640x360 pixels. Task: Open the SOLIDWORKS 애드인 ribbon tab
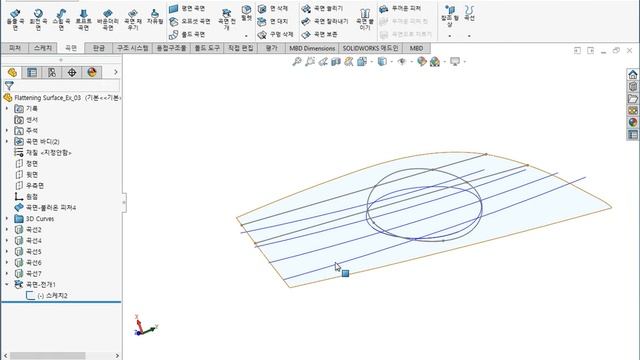point(370,48)
